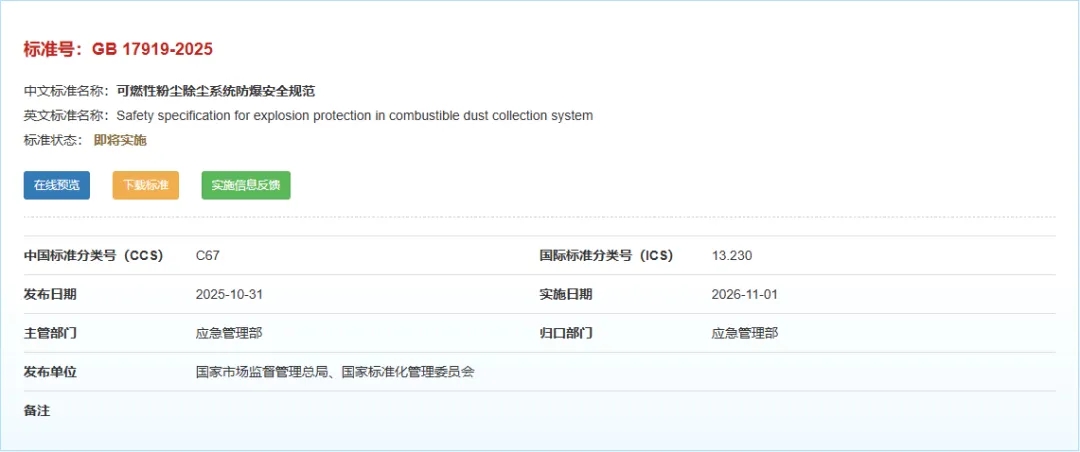Click 应急管理部 beside the 主管部门 label

[229, 333]
